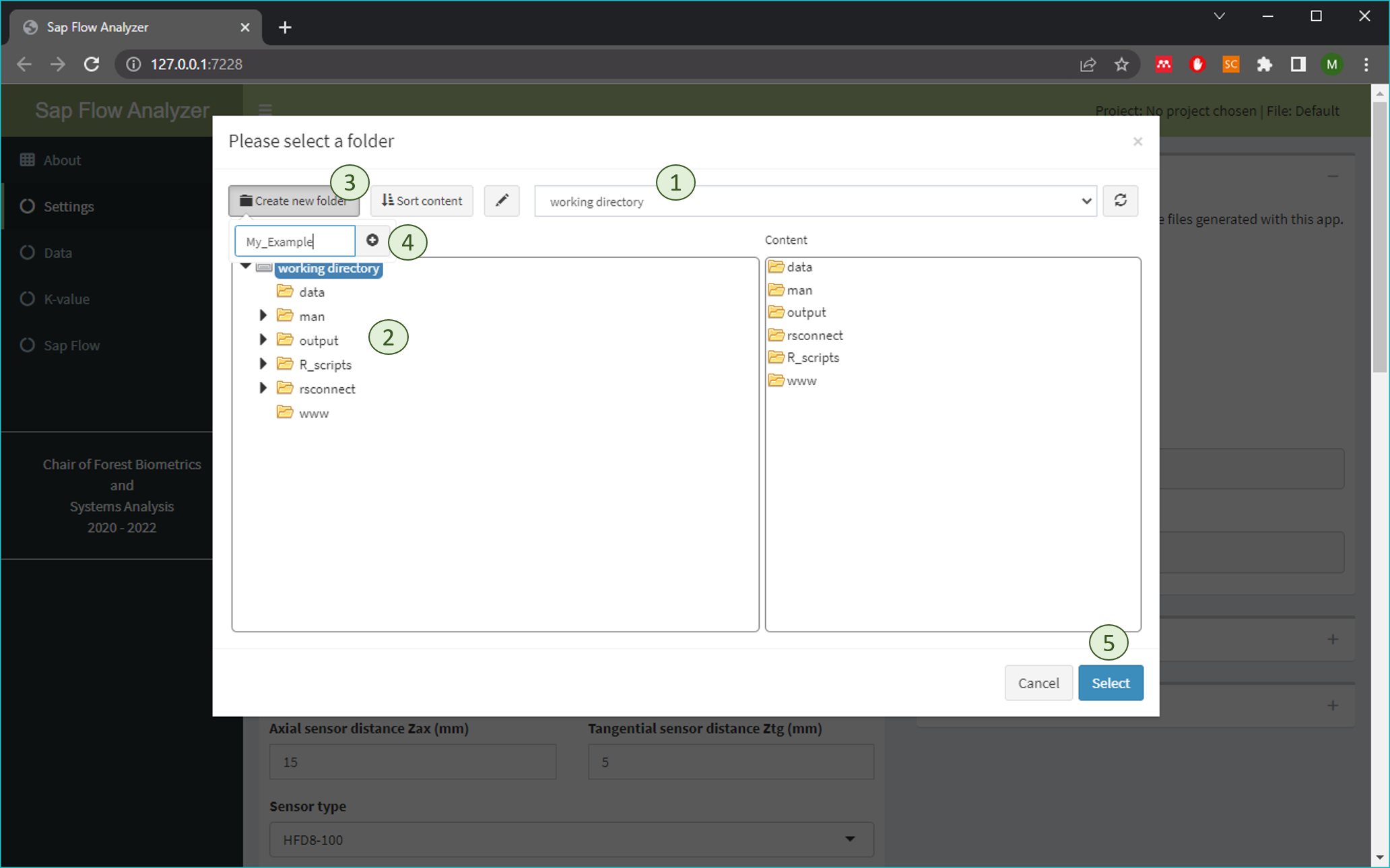Click the My_Example folder name field

294,241
